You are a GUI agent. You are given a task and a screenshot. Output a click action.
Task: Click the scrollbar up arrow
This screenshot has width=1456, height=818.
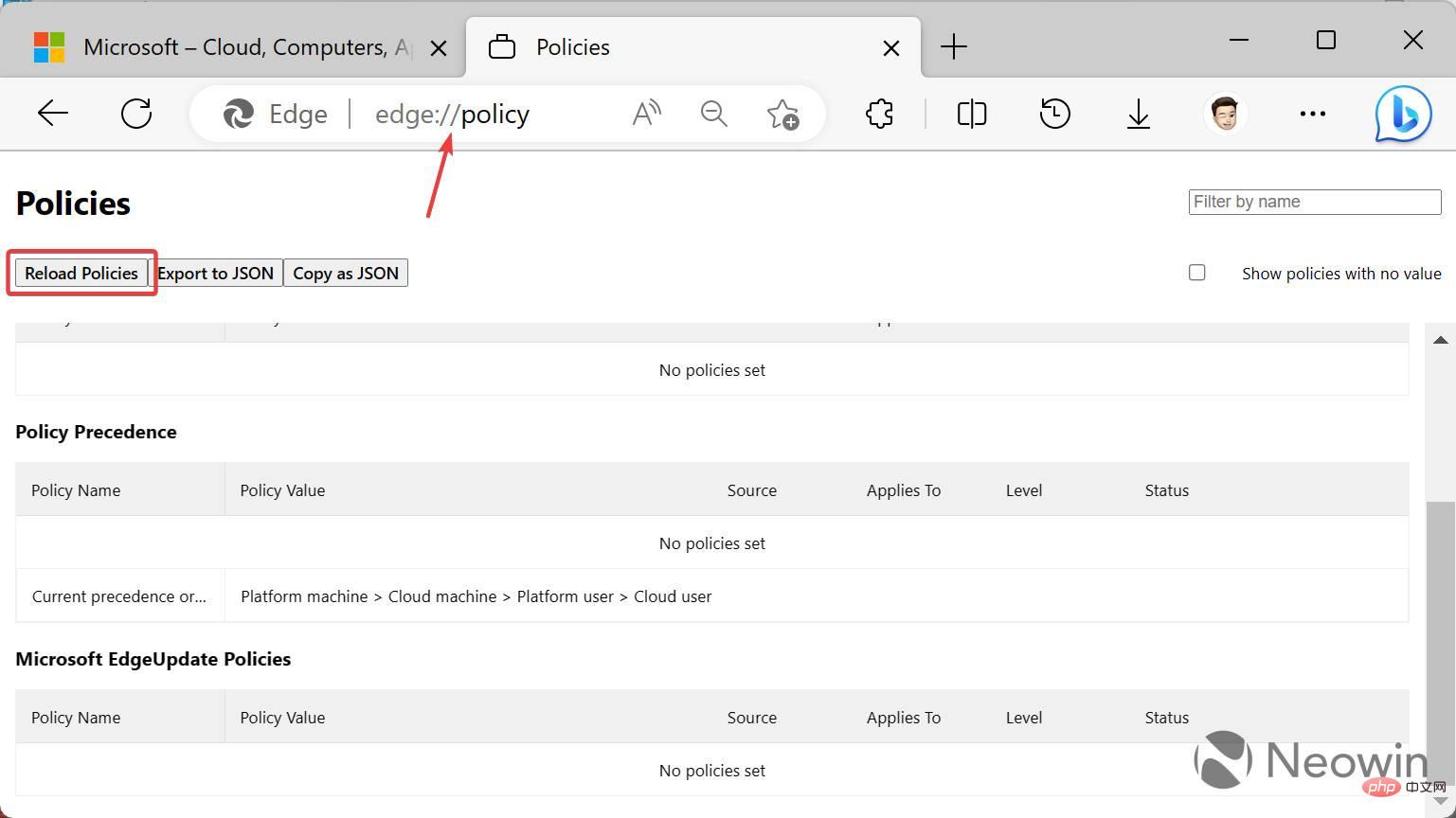[1440, 340]
